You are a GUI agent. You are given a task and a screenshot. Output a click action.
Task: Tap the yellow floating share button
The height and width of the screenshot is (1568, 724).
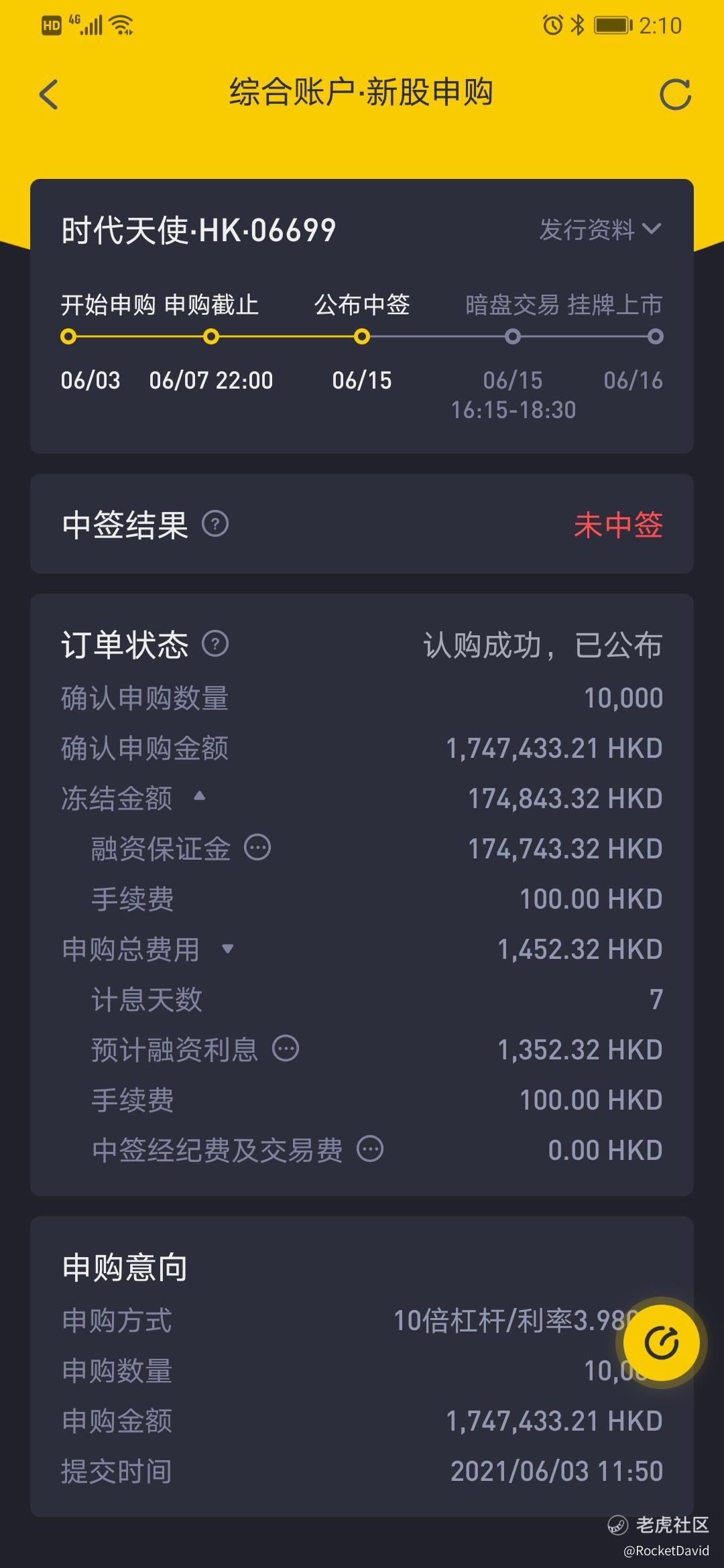662,1342
